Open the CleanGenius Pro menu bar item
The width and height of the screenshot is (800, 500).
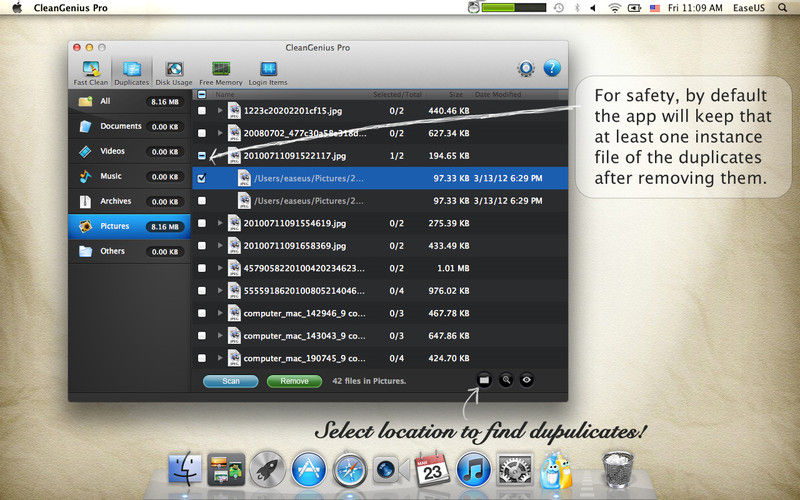pyautogui.click(x=70, y=8)
